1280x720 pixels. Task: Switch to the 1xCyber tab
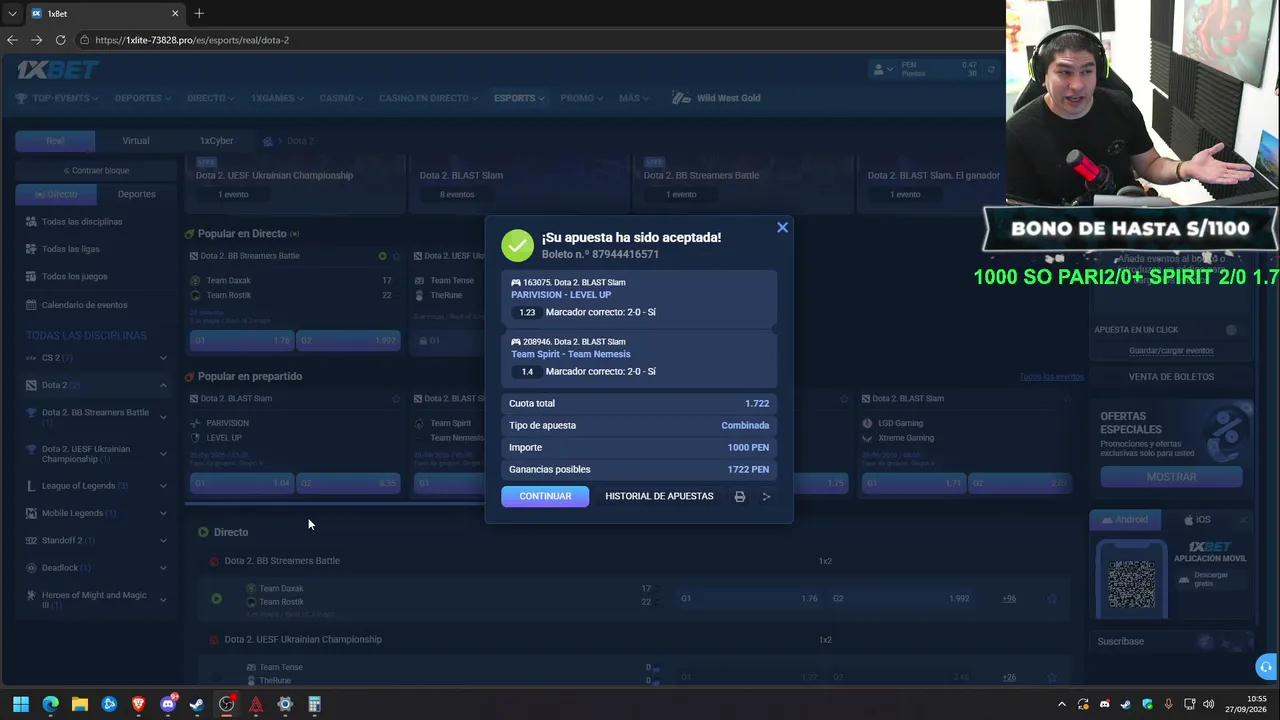click(x=216, y=141)
